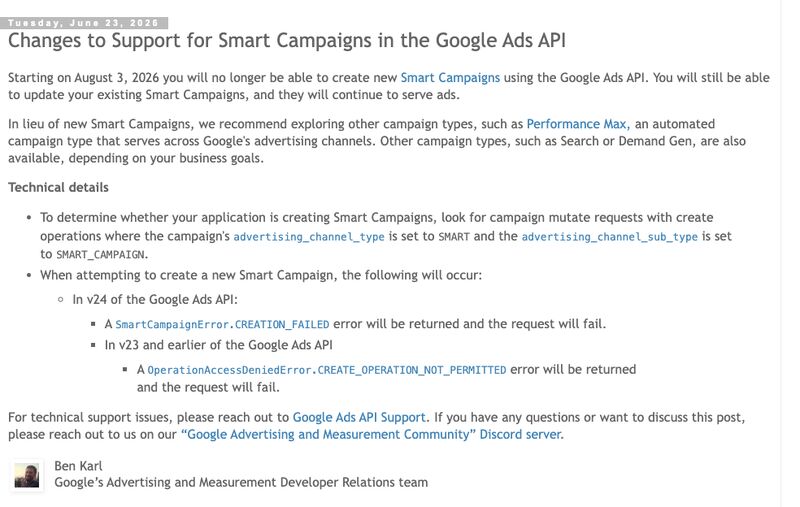Open the Google Ads API Support link
Image resolution: width=800 pixels, height=507 pixels.
(359, 417)
